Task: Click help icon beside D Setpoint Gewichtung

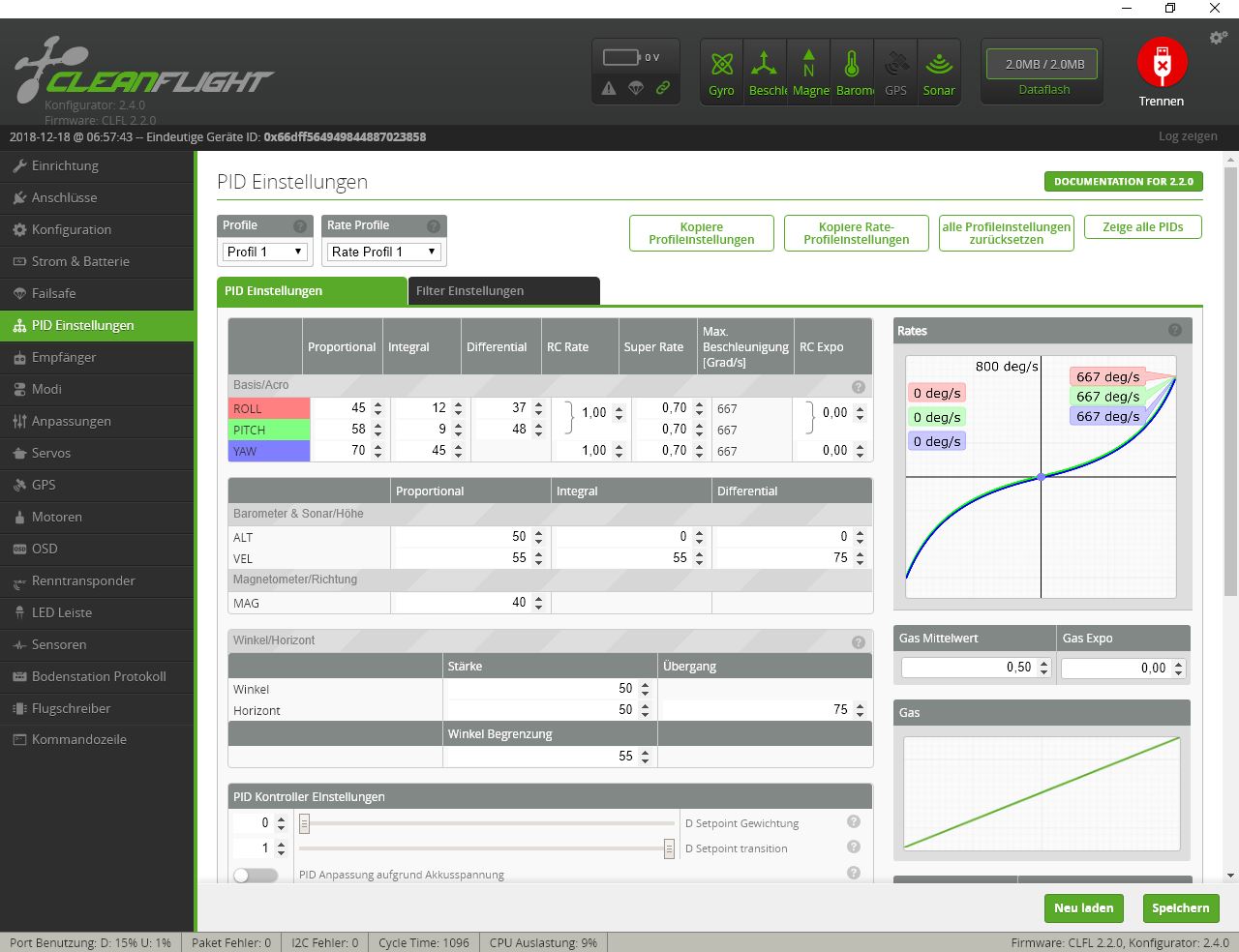Action: click(x=853, y=821)
